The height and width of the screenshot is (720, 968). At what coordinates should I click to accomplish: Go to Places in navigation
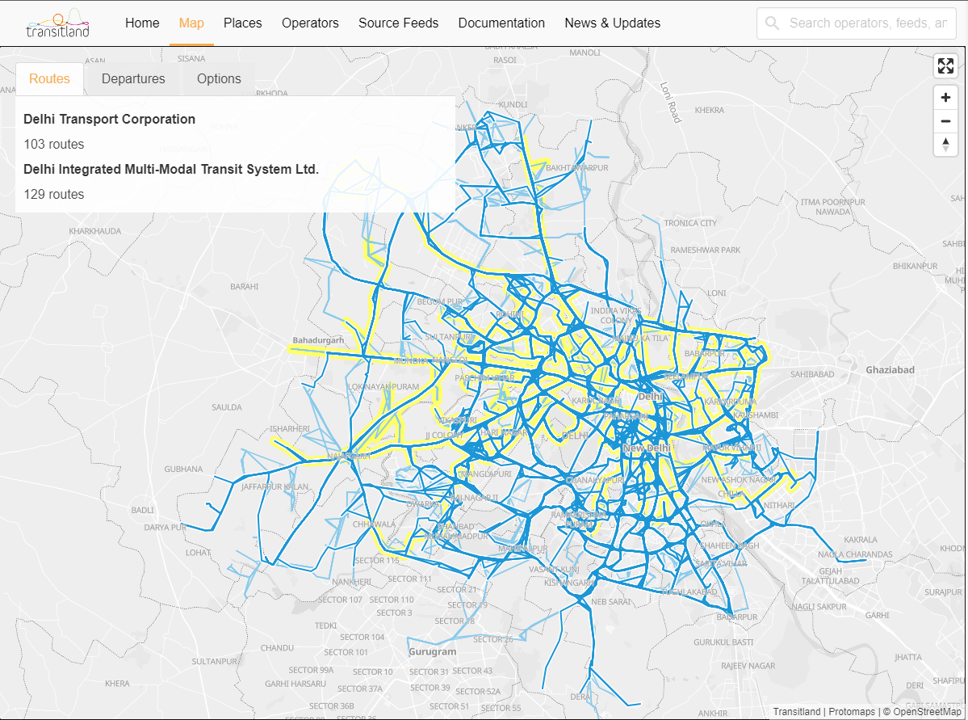(x=243, y=23)
